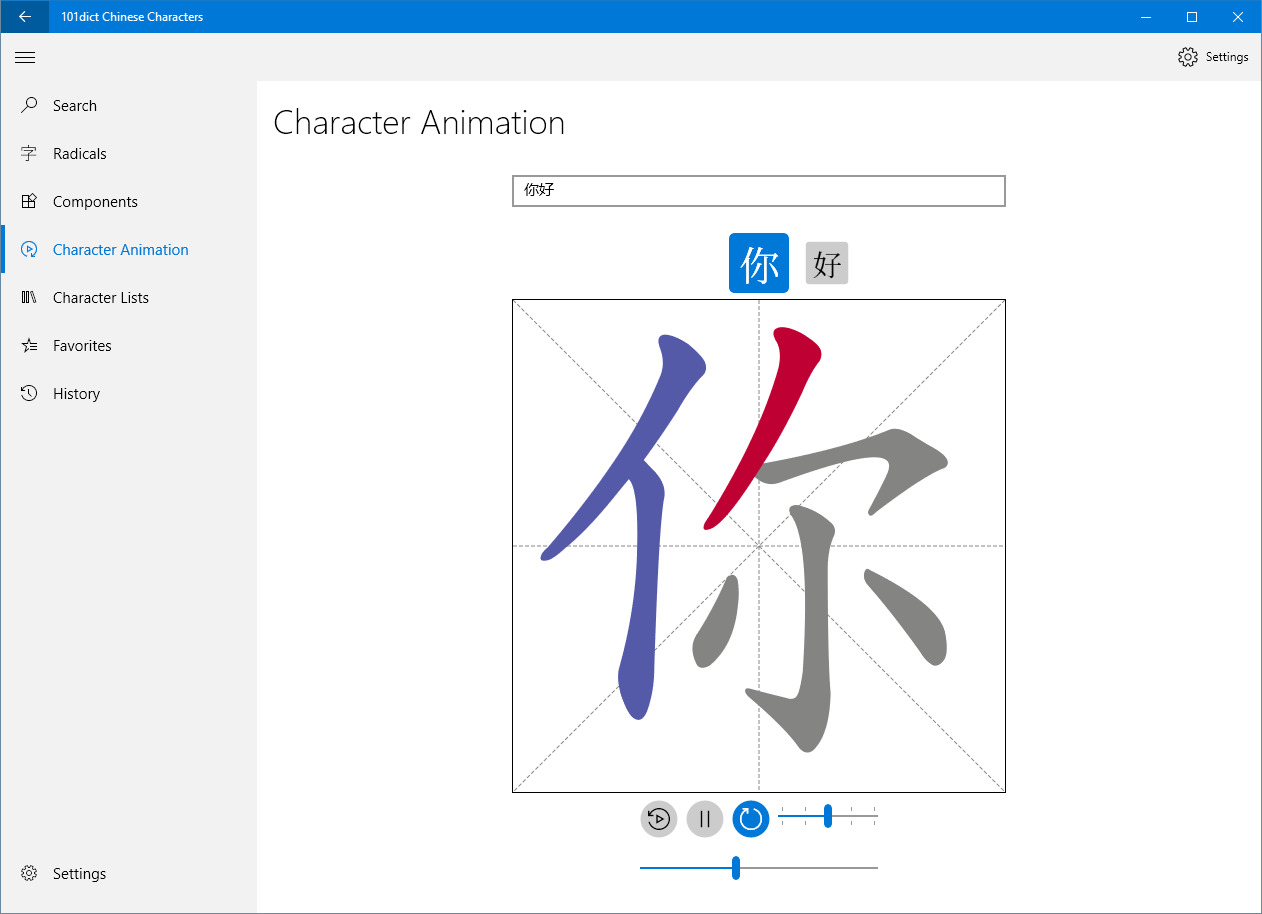
Task: Open Settings at bottom of sidebar
Action: (79, 874)
